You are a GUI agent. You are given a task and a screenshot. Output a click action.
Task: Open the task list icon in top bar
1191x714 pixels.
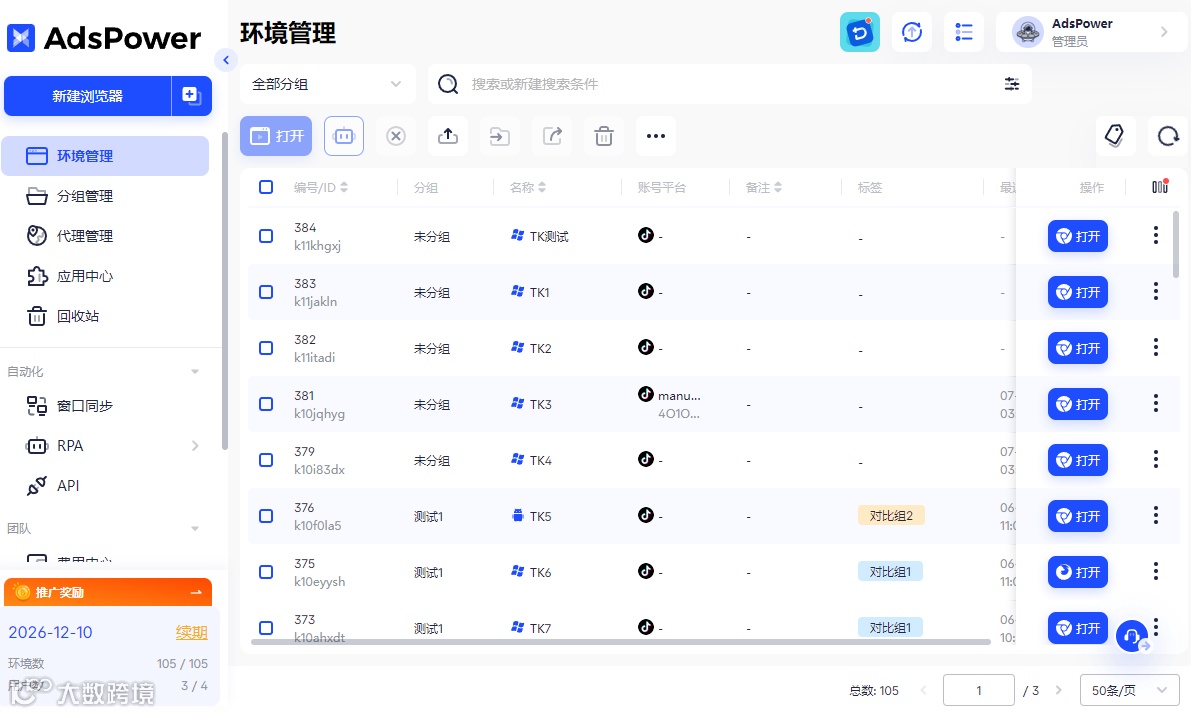[x=964, y=32]
